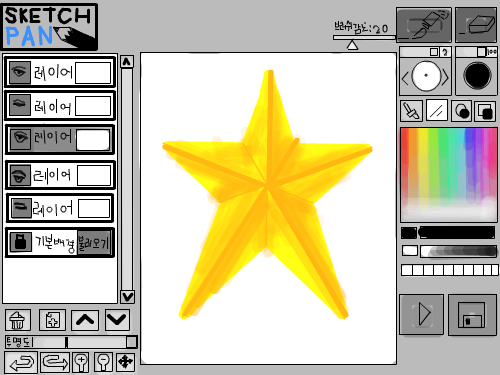
Task: Move the layer down with the down chevron button
Action: 117,320
